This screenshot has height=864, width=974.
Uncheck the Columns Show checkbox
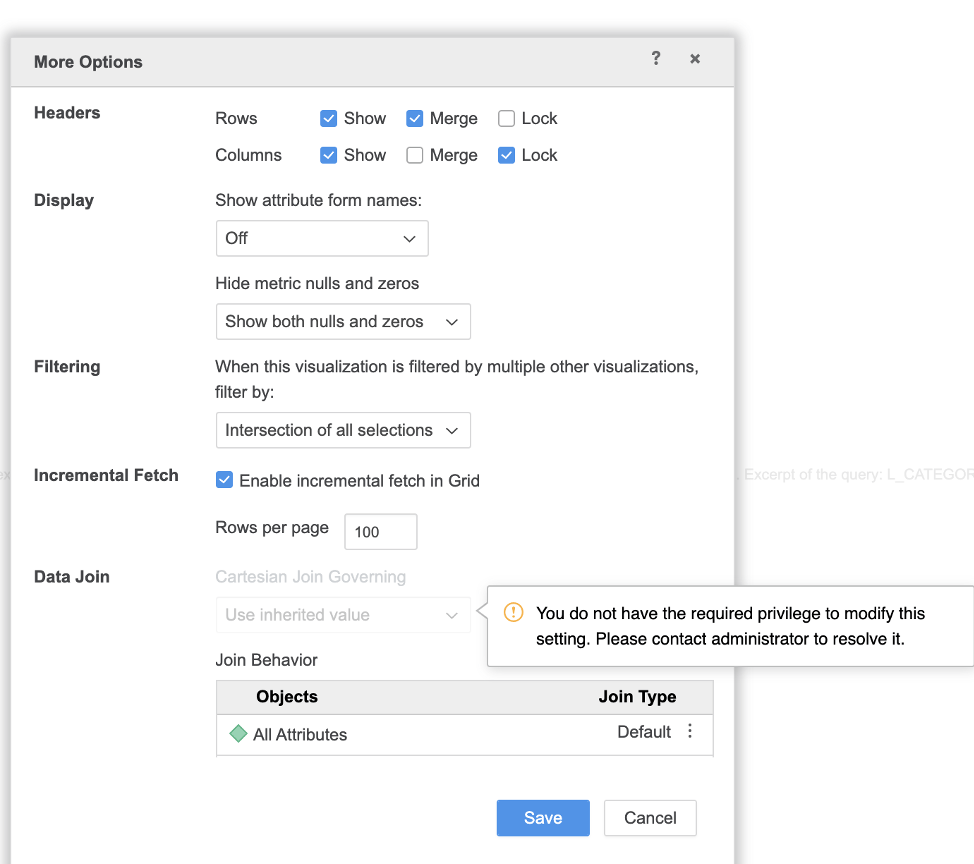328,156
